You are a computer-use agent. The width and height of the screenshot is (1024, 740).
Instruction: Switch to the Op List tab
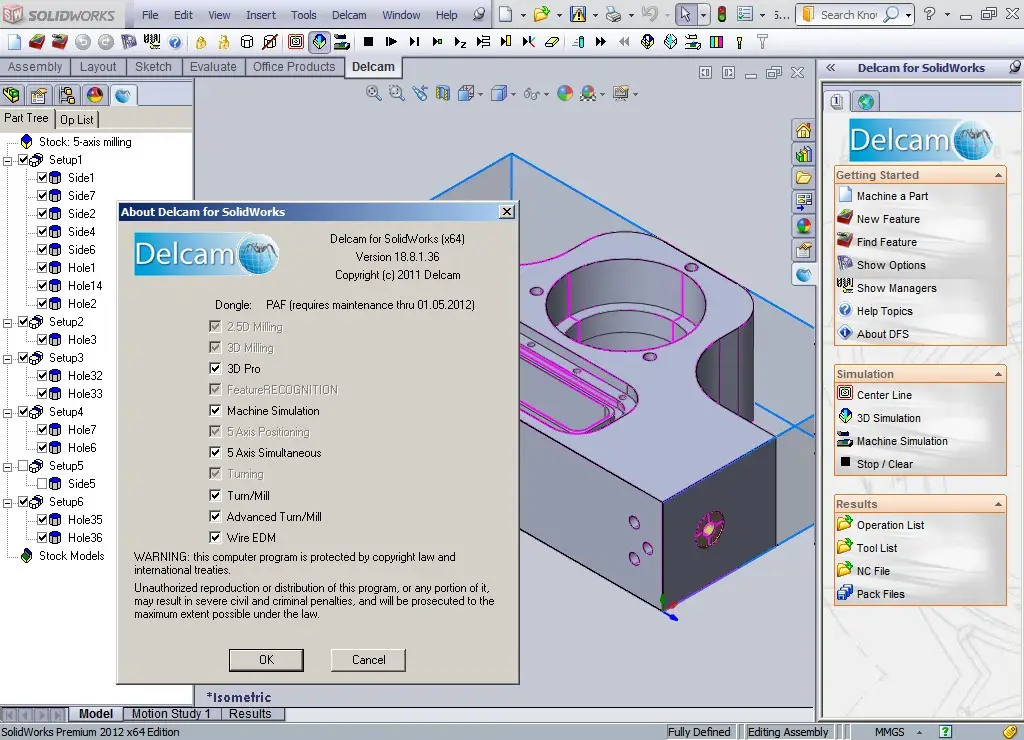(76, 120)
